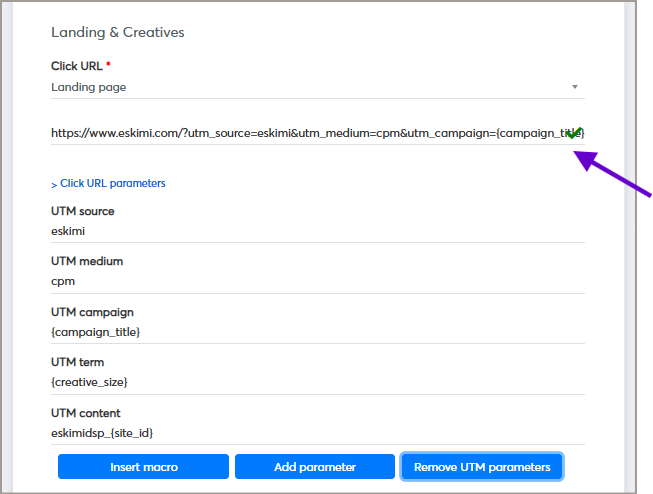The height and width of the screenshot is (494, 653).
Task: Edit the UTM medium value cpm
Action: [x=300, y=281]
